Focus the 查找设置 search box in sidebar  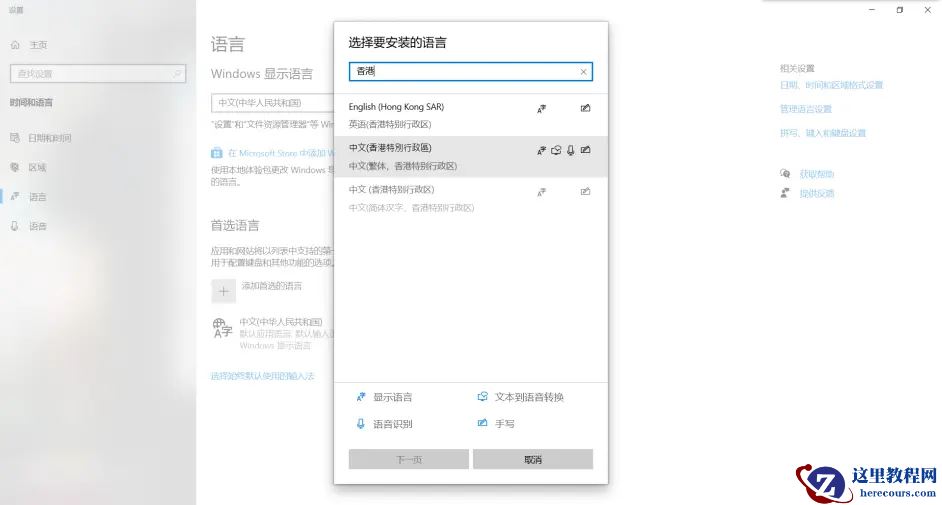coord(98,73)
